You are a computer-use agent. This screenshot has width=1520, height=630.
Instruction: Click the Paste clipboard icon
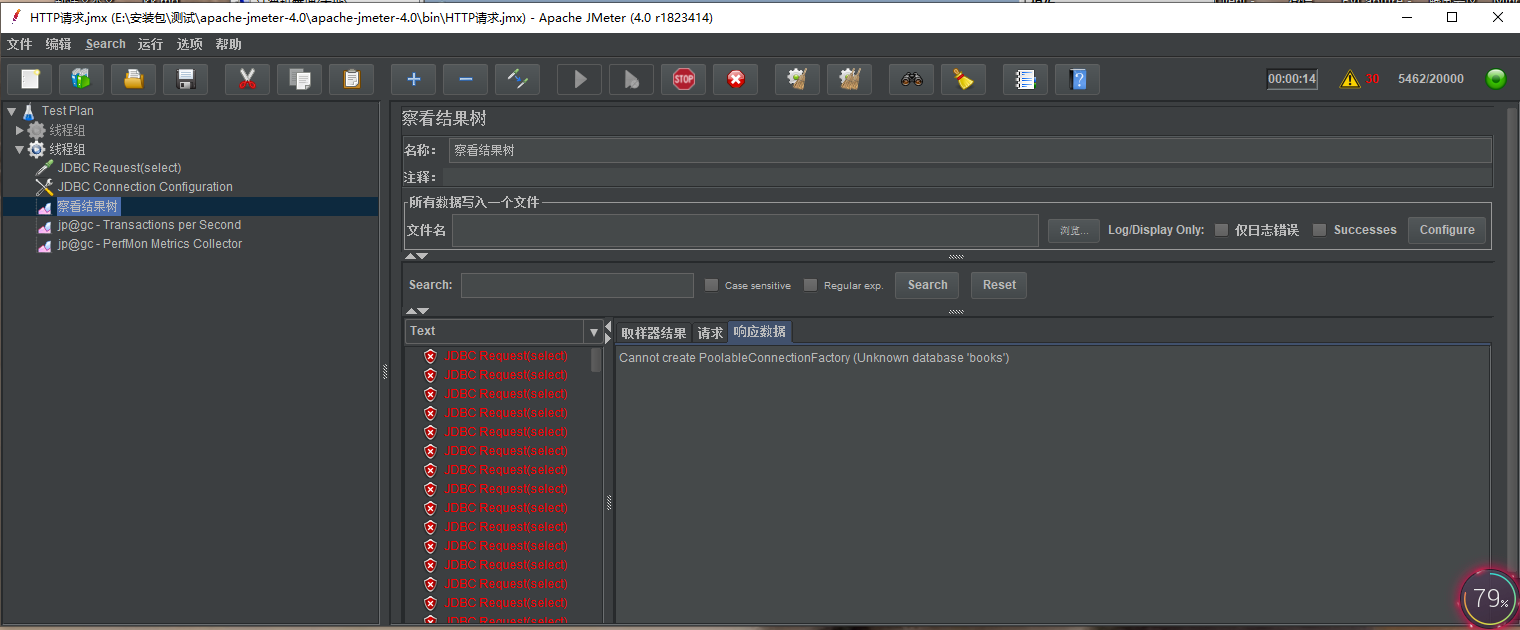point(351,79)
